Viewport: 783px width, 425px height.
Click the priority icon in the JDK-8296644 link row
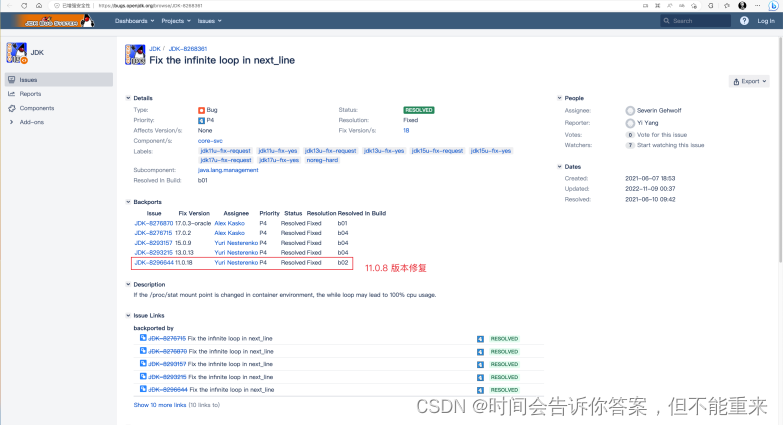point(480,390)
